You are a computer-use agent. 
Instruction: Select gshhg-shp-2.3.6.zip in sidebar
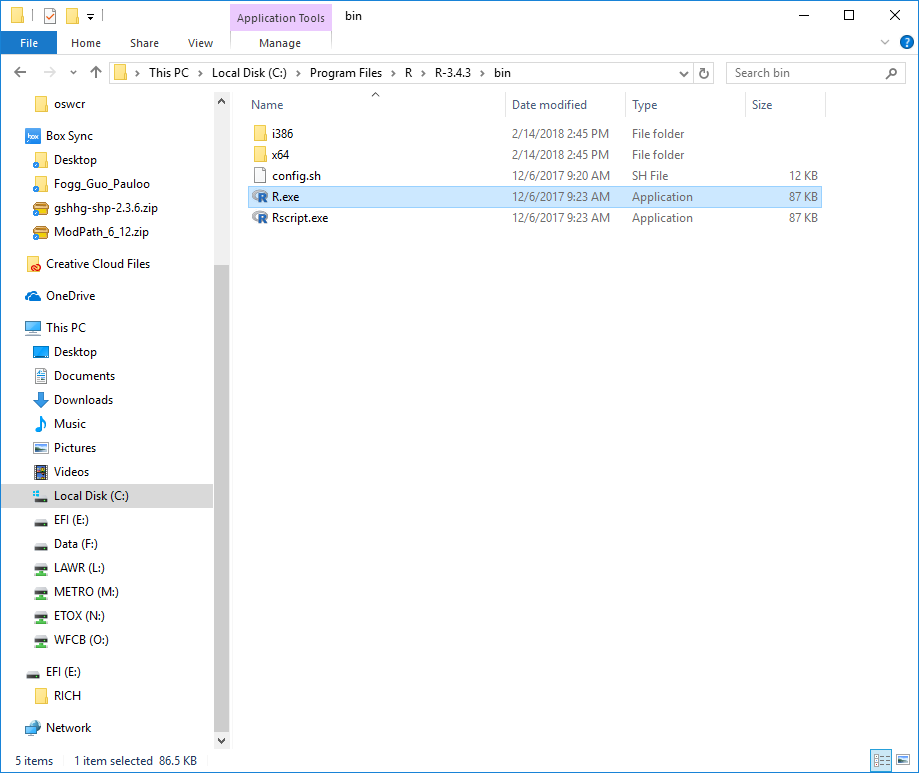point(96,208)
